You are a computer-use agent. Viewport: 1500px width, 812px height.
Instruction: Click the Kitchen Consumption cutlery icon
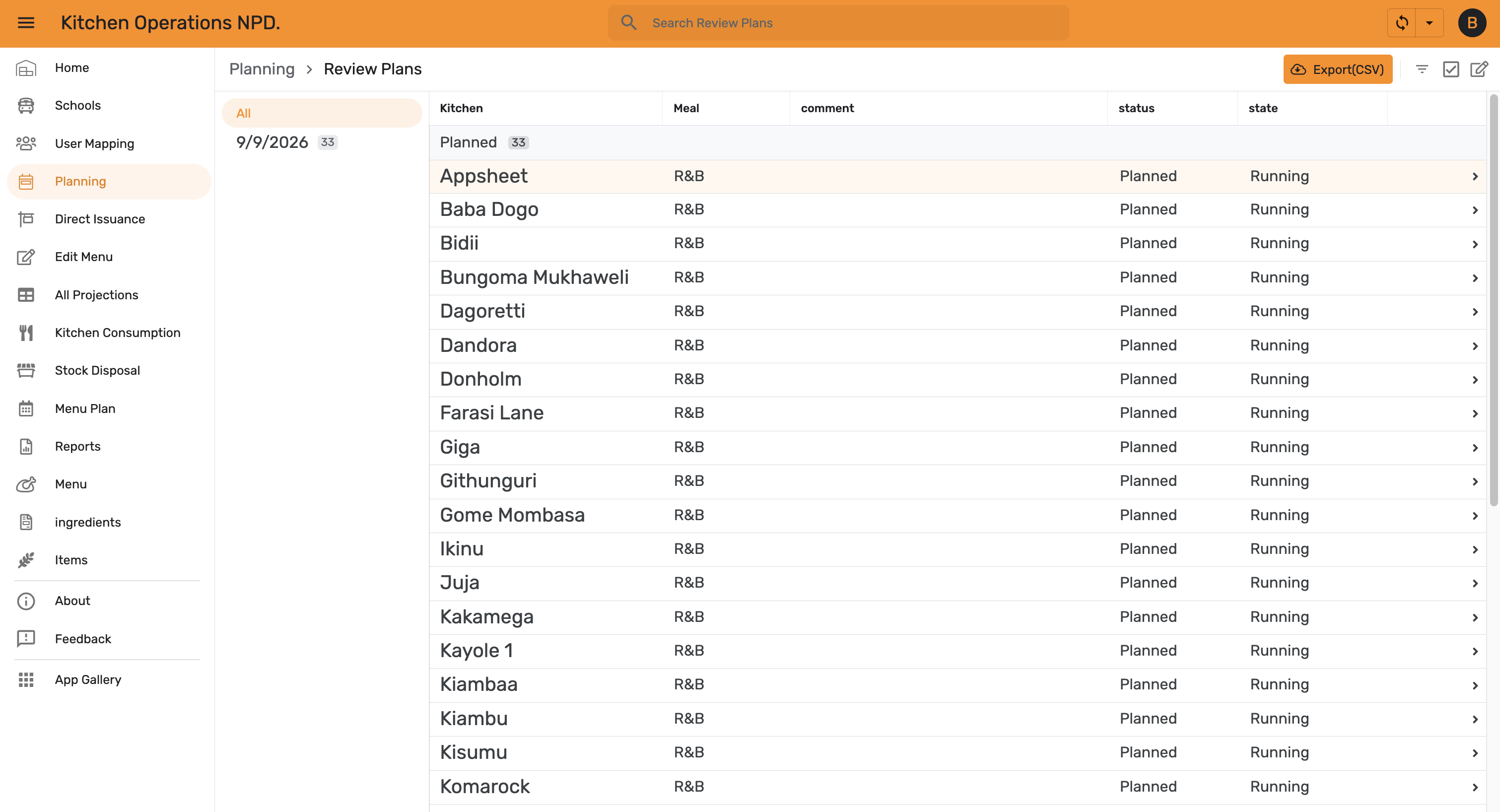26,333
